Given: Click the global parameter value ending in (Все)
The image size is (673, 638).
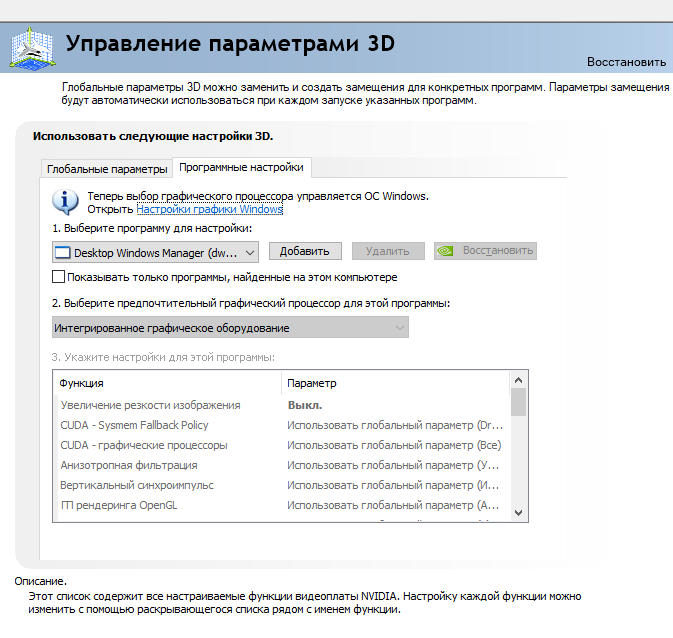Looking at the screenshot, I should (x=394, y=445).
